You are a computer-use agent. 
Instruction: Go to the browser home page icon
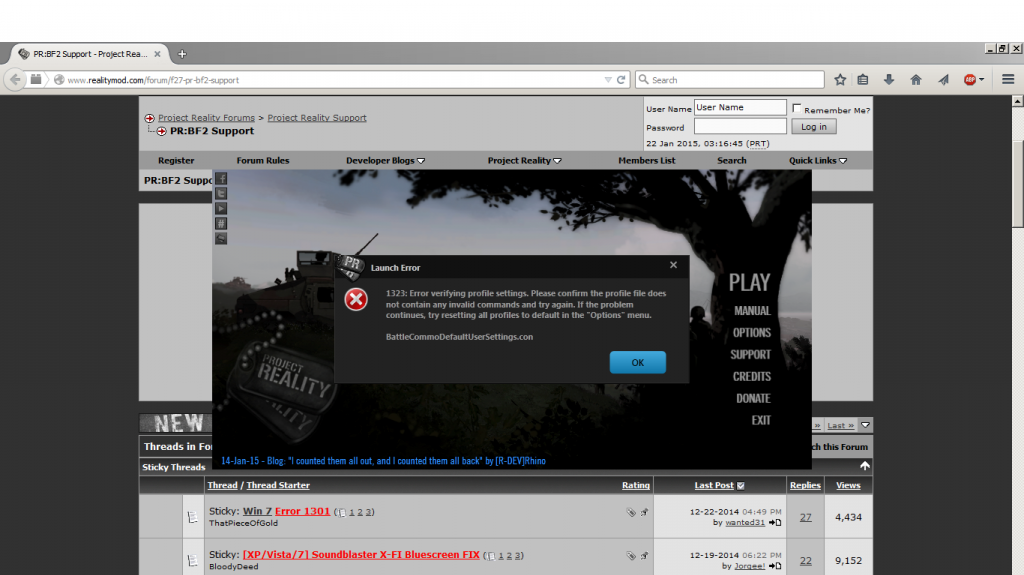pyautogui.click(x=915, y=80)
